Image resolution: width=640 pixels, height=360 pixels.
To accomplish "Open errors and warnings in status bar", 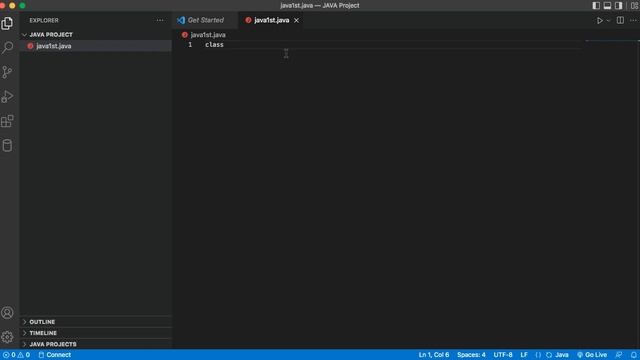I will (x=16, y=355).
